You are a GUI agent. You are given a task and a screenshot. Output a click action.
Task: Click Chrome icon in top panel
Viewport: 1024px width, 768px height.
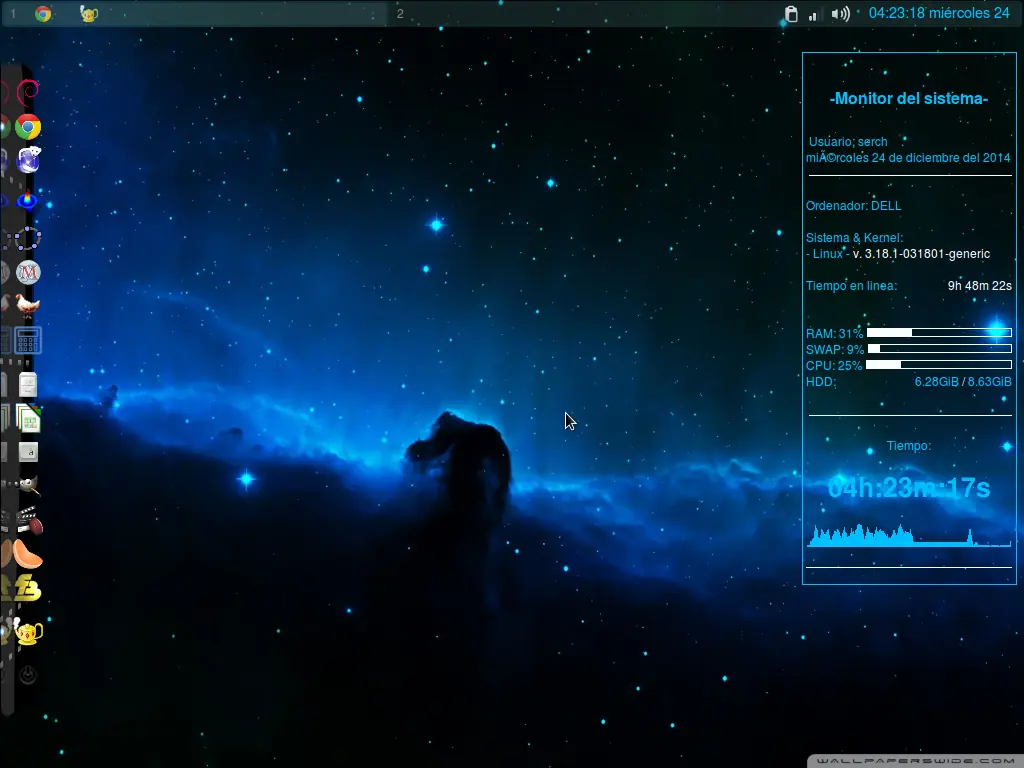43,14
